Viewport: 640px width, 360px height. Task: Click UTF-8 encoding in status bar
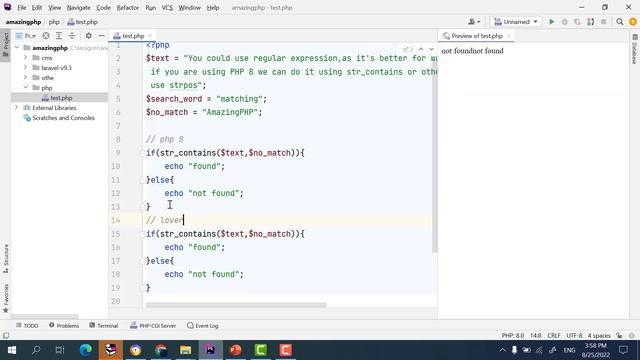pyautogui.click(x=574, y=336)
